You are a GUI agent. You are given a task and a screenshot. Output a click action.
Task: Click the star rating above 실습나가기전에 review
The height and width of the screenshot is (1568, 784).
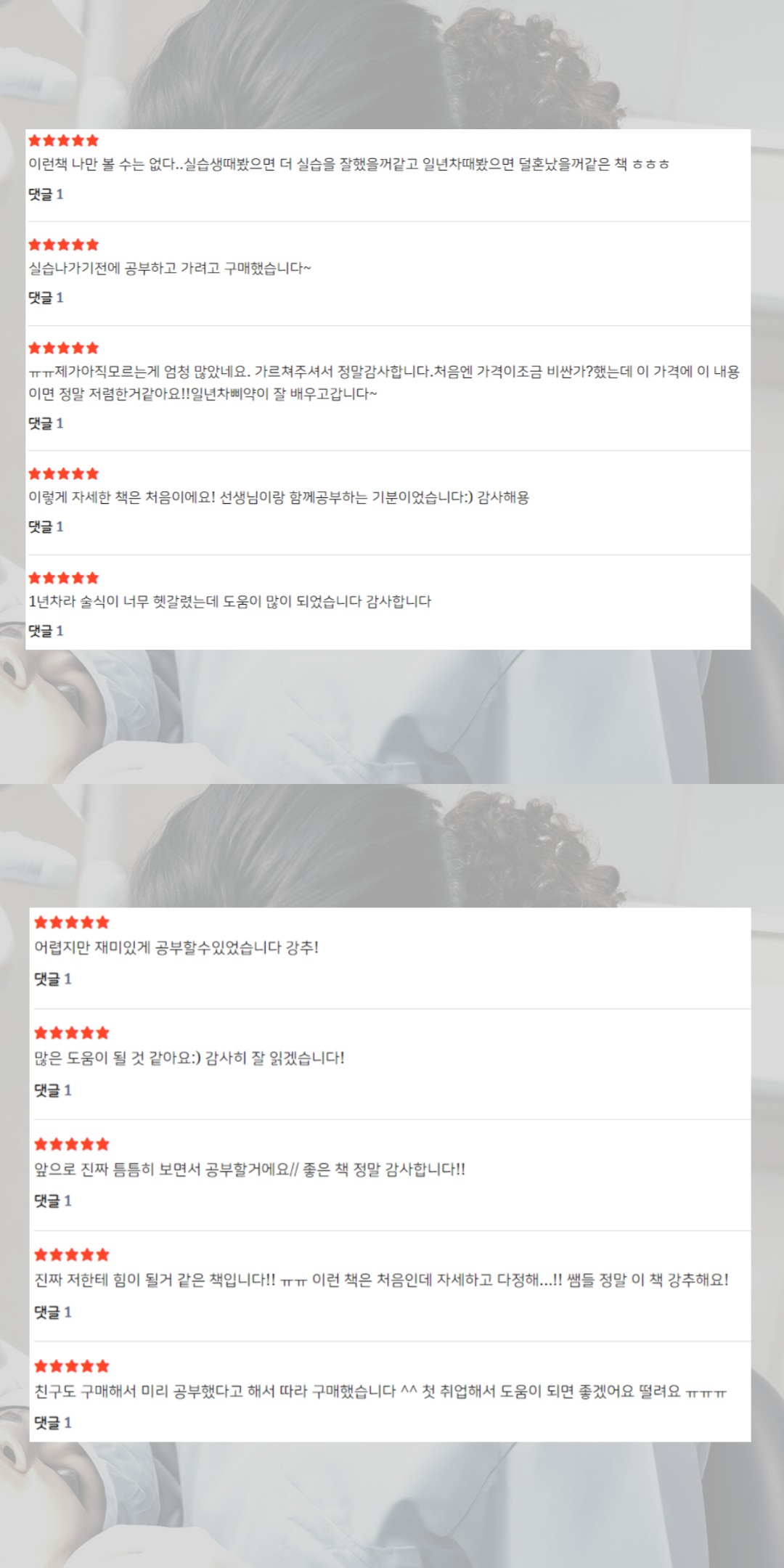tap(63, 245)
